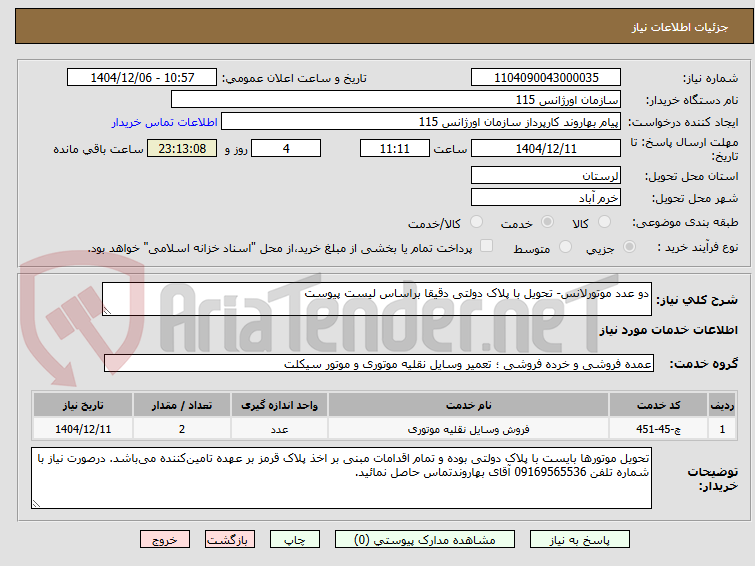The height and width of the screenshot is (566, 755).
Task: Click the ردیف column header
Action: tap(722, 405)
